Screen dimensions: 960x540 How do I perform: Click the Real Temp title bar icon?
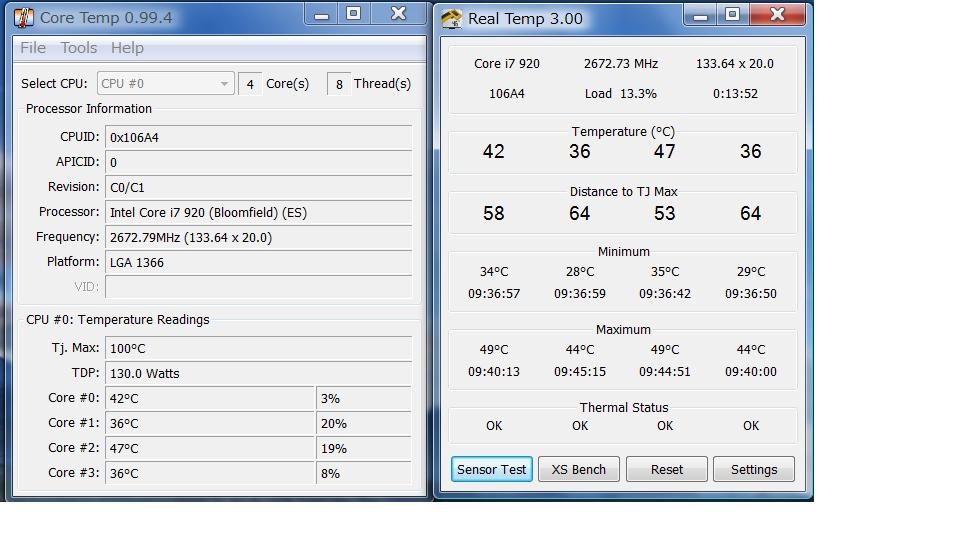tap(451, 18)
